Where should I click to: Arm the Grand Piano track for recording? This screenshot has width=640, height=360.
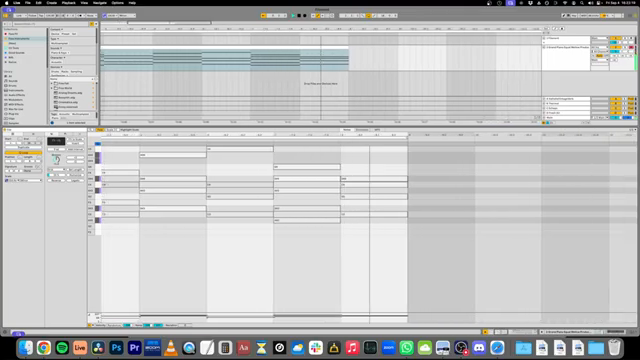coord(631,47)
